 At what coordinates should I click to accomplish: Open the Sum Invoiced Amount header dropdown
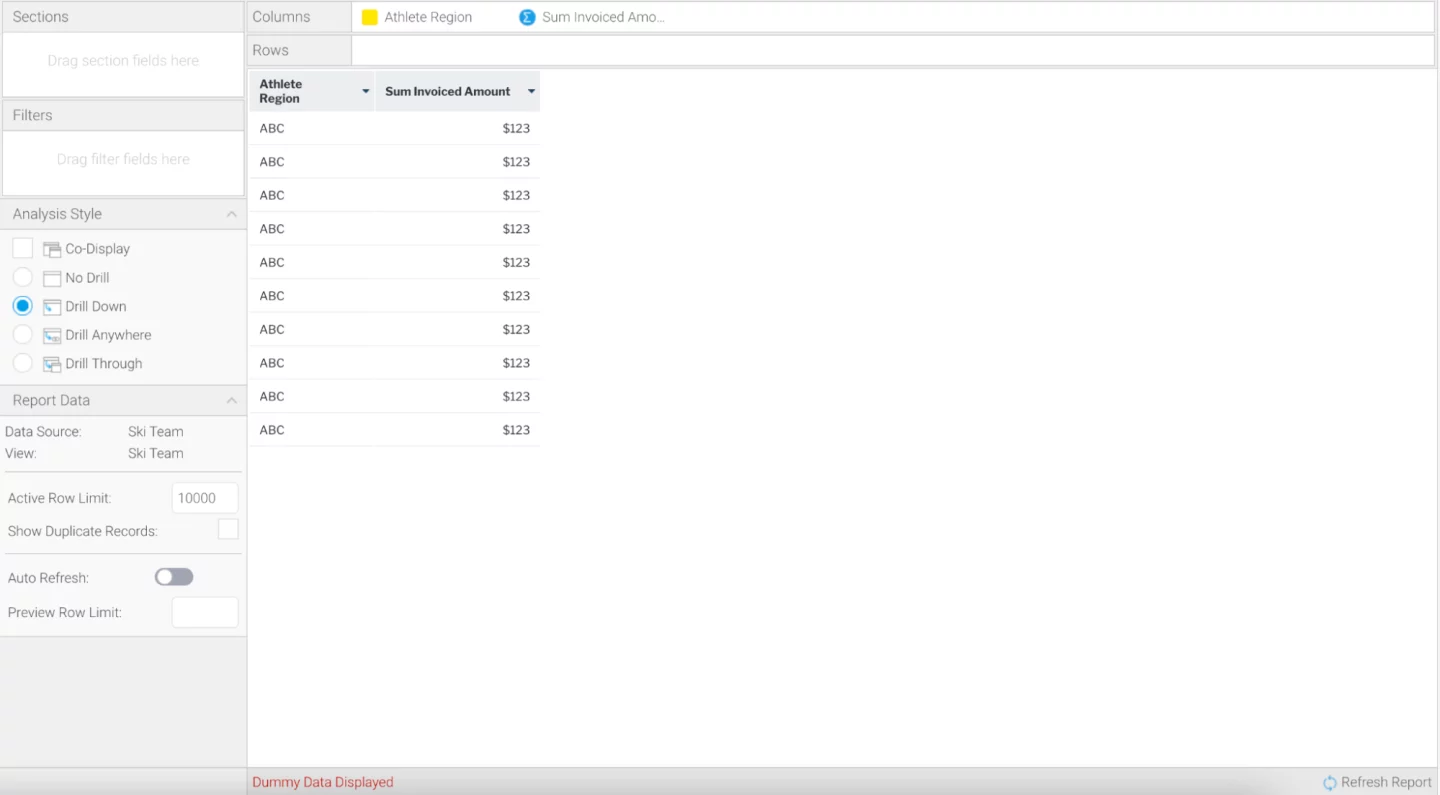pyautogui.click(x=531, y=91)
